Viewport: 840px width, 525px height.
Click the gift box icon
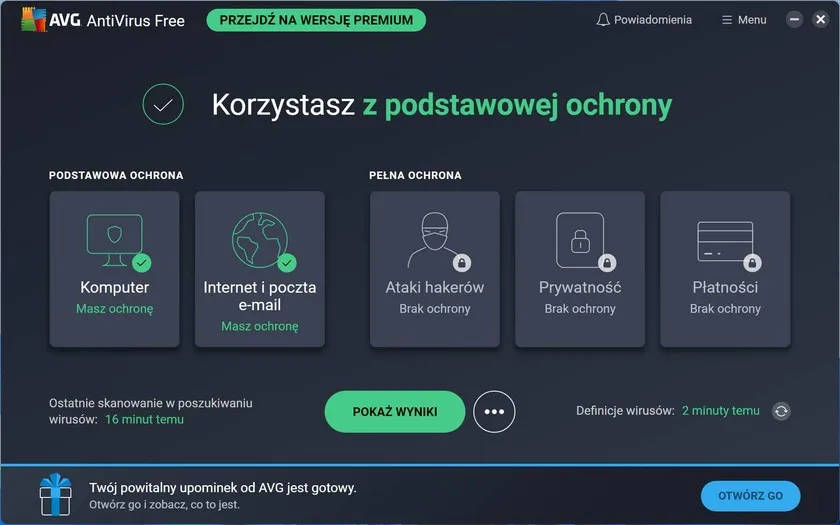click(56, 494)
